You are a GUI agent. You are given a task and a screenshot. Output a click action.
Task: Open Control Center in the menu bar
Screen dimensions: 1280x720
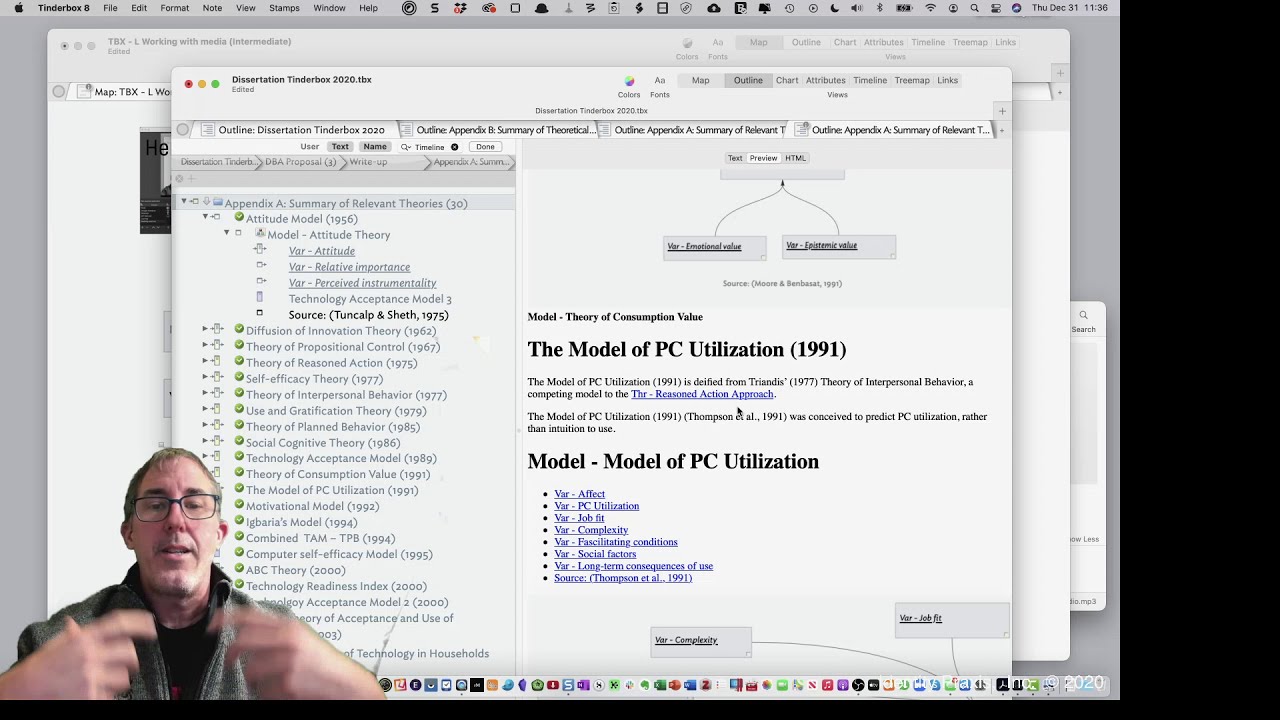(x=995, y=8)
